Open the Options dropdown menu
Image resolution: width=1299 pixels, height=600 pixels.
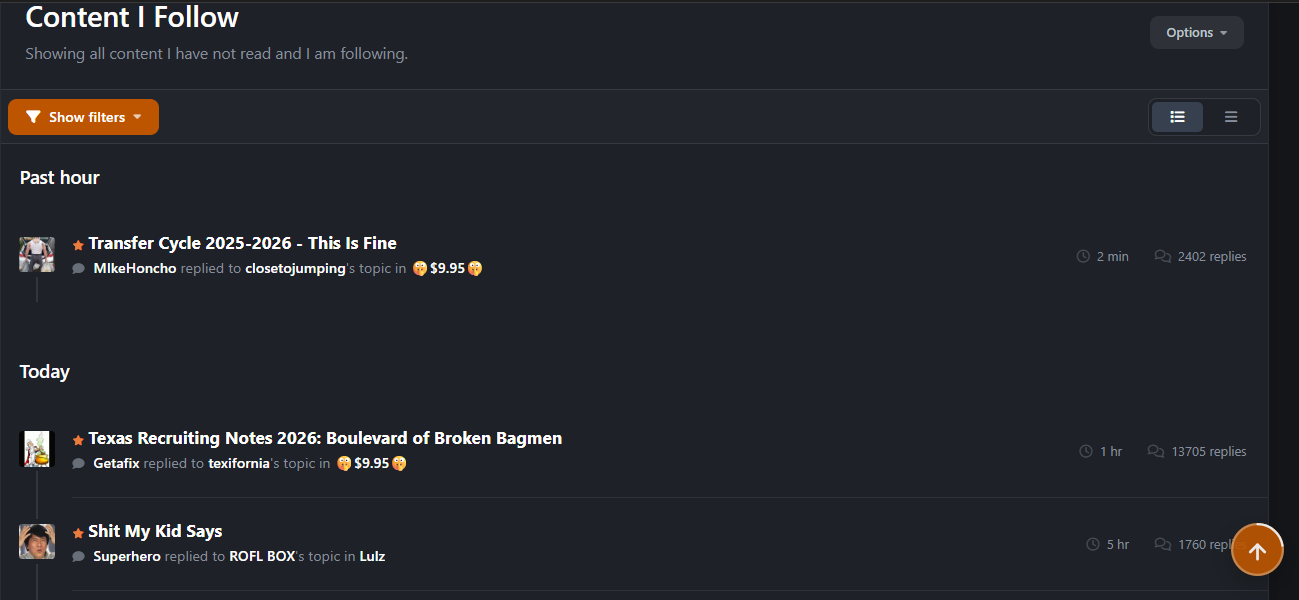pos(1196,33)
